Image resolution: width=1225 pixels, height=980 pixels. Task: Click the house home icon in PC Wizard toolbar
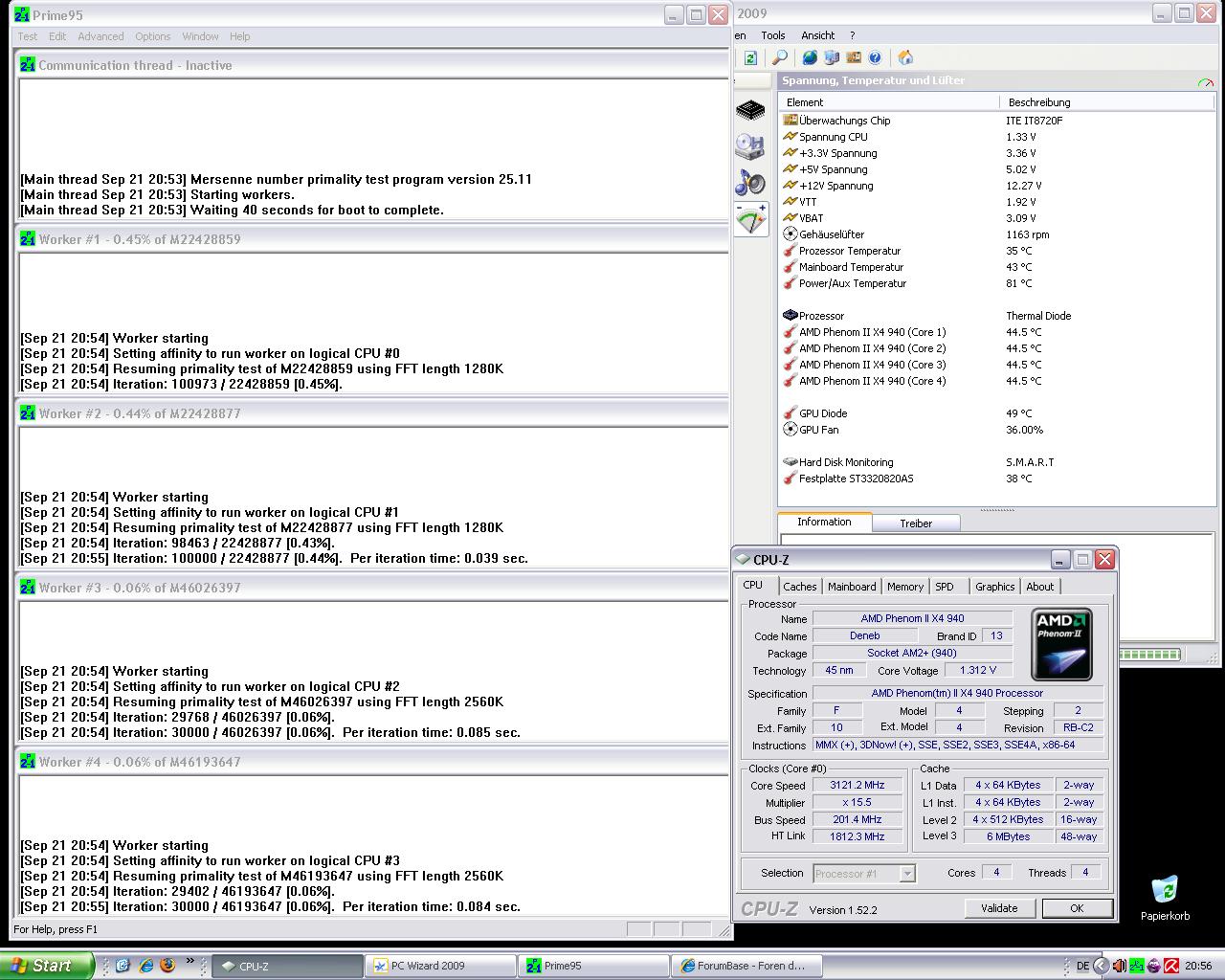[x=905, y=57]
